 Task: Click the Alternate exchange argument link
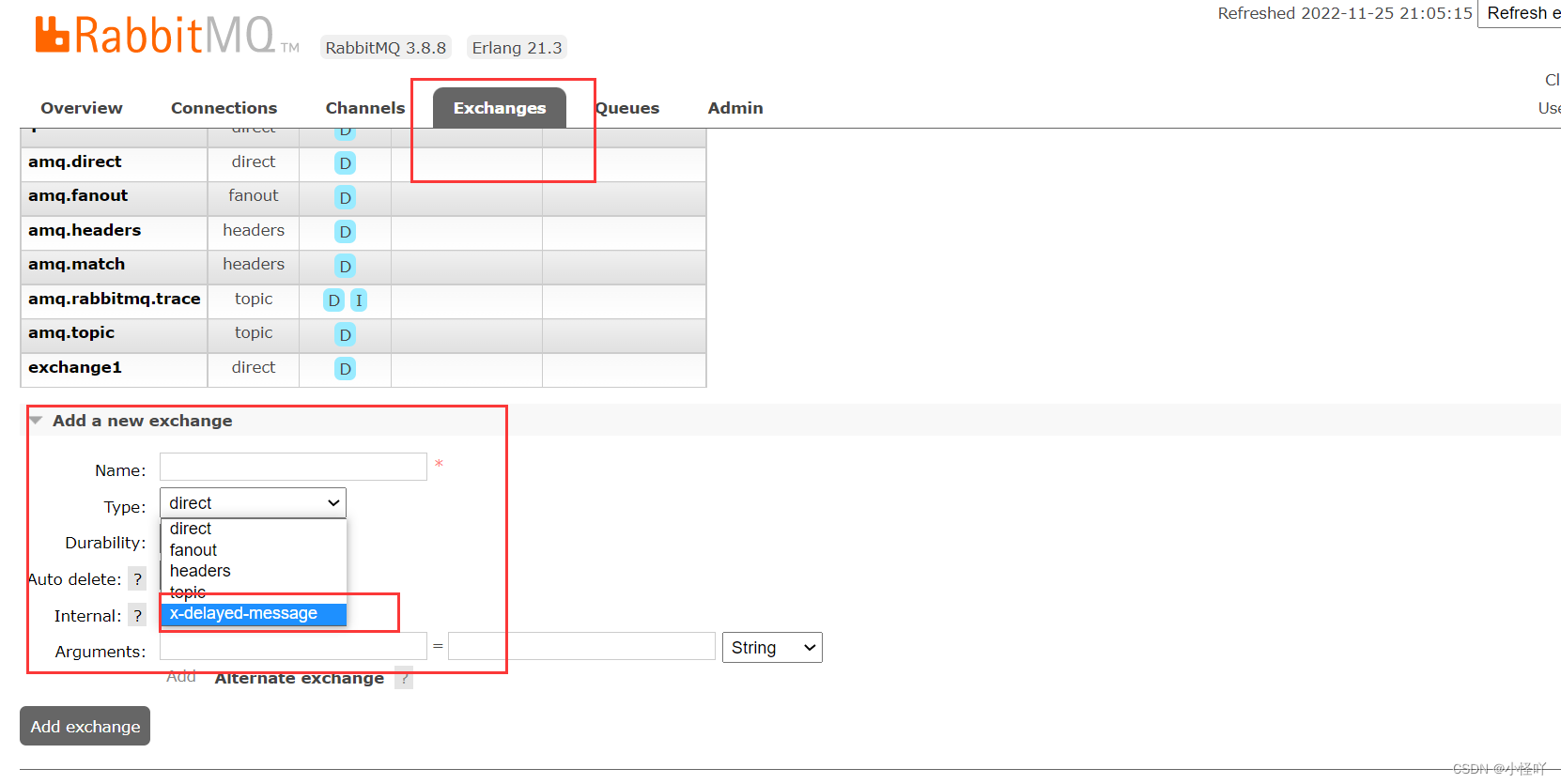300,678
